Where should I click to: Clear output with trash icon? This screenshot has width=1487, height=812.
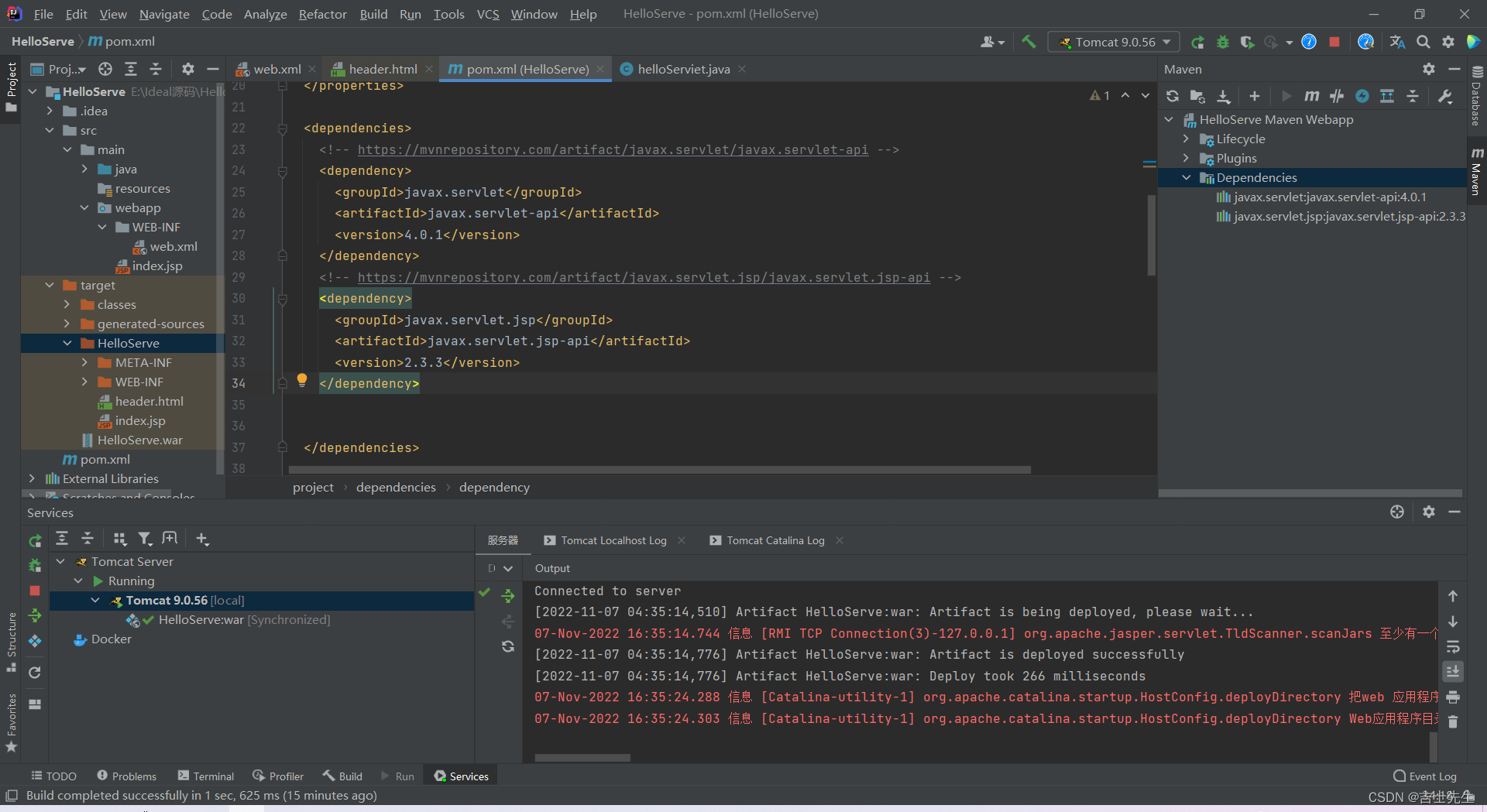(x=1453, y=721)
